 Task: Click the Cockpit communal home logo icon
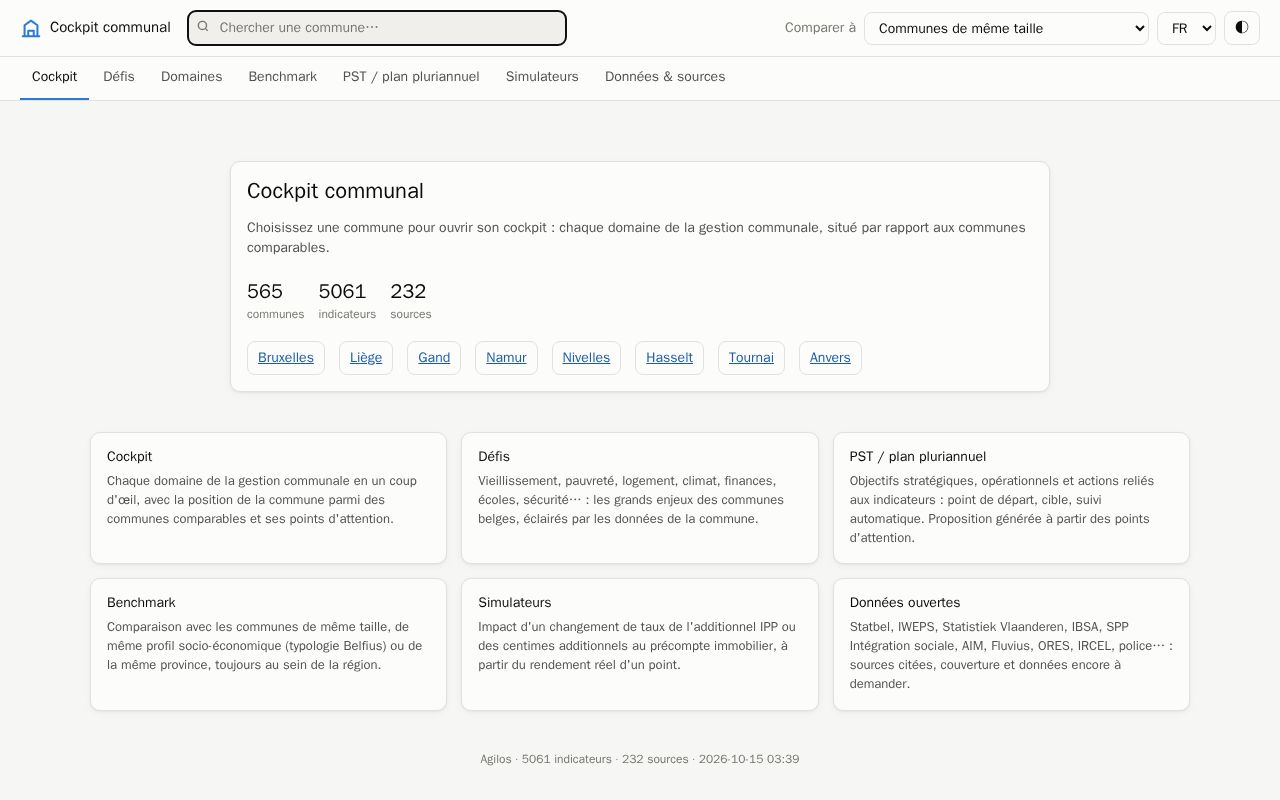click(31, 28)
